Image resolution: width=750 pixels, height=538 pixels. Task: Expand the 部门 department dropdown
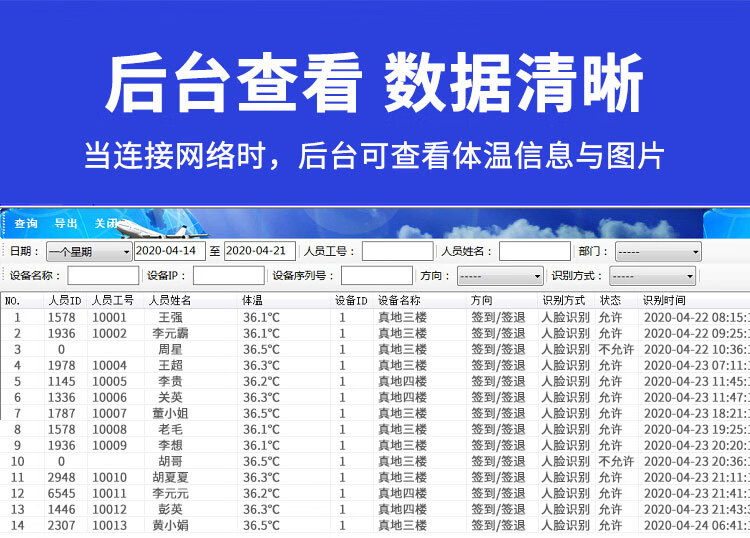tap(657, 251)
